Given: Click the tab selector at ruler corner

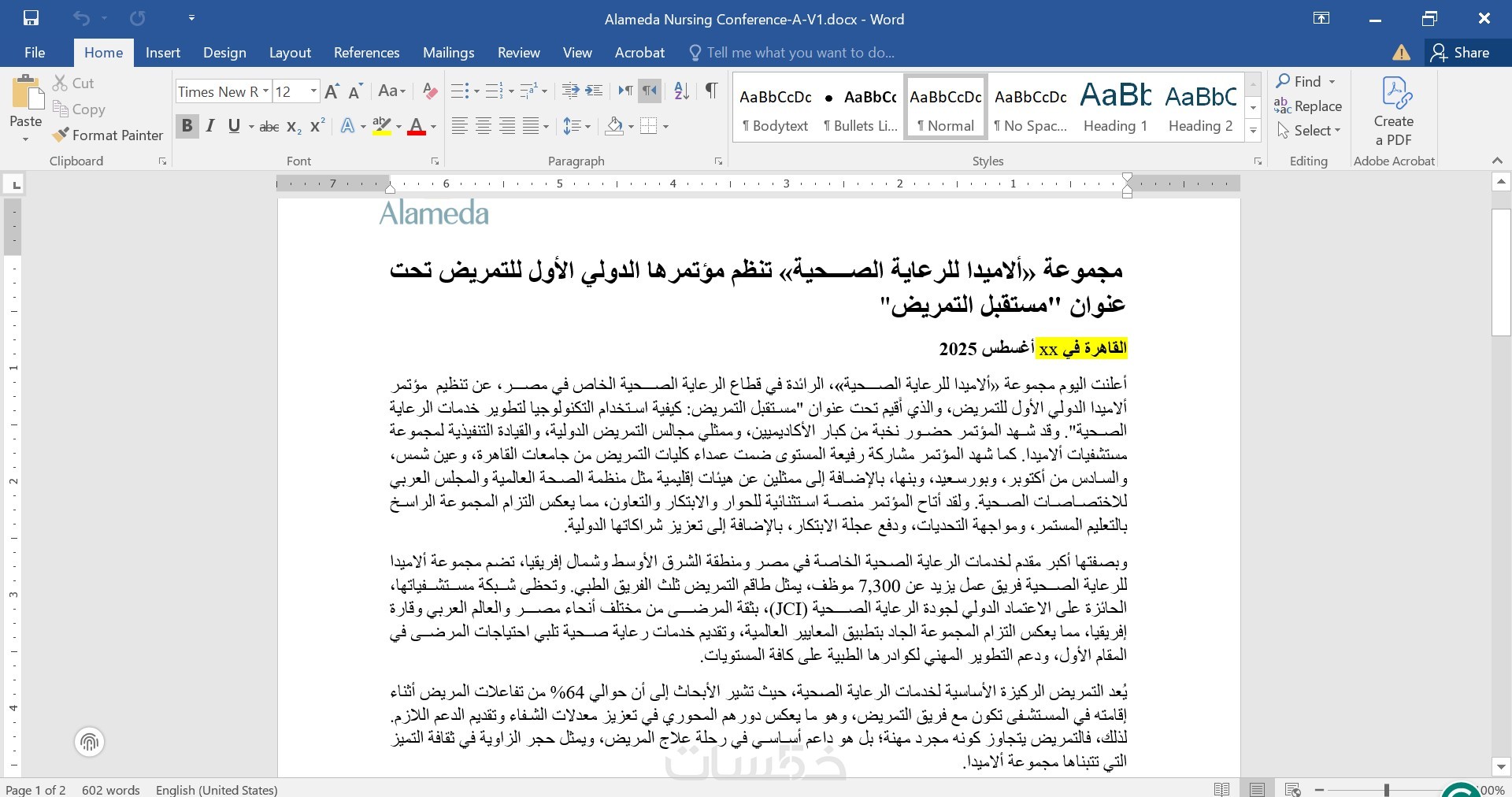Looking at the screenshot, I should point(15,185).
